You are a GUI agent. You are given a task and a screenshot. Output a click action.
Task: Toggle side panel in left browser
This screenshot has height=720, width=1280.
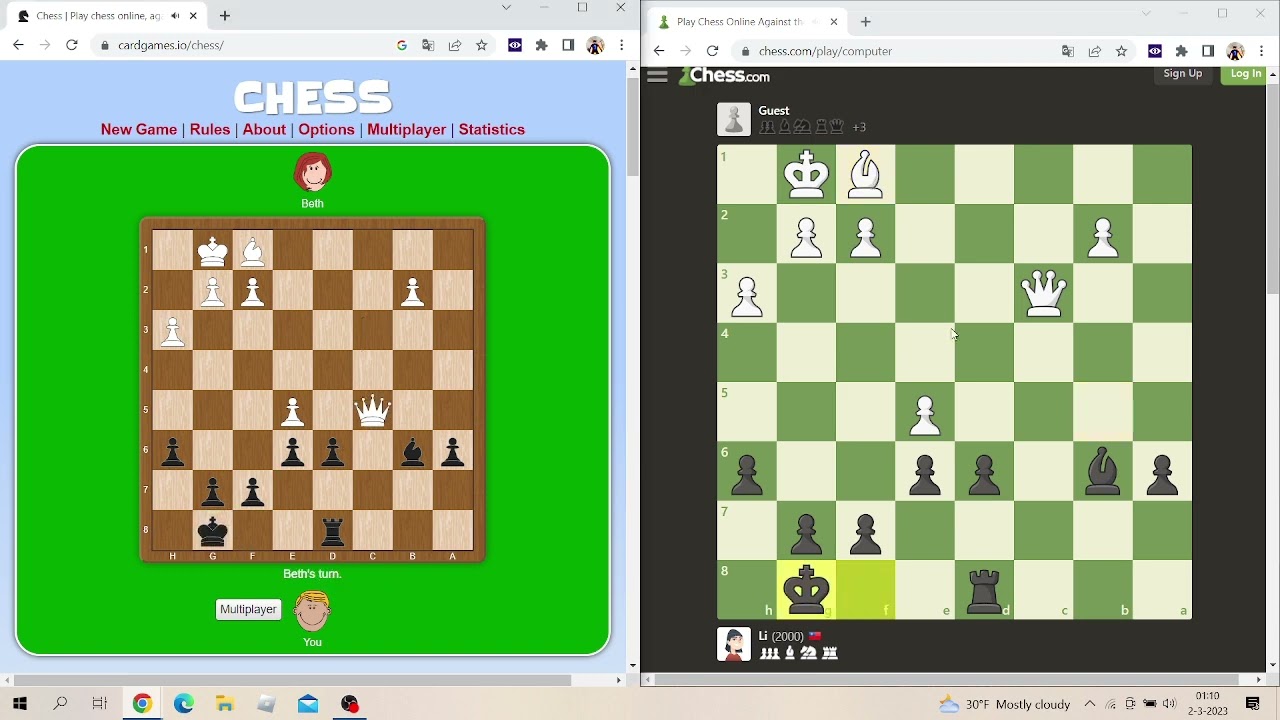coord(568,45)
